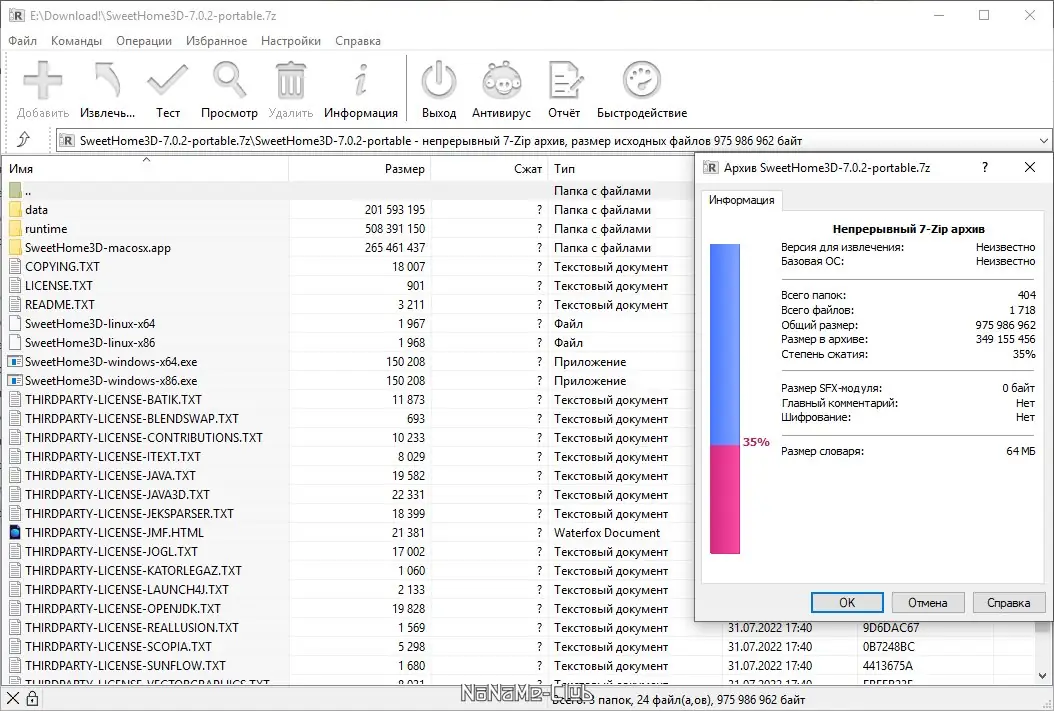Select THIRDPARTY-LICENSE-BLENDSWAP.TXT file
The image size is (1054, 711).
(350, 419)
